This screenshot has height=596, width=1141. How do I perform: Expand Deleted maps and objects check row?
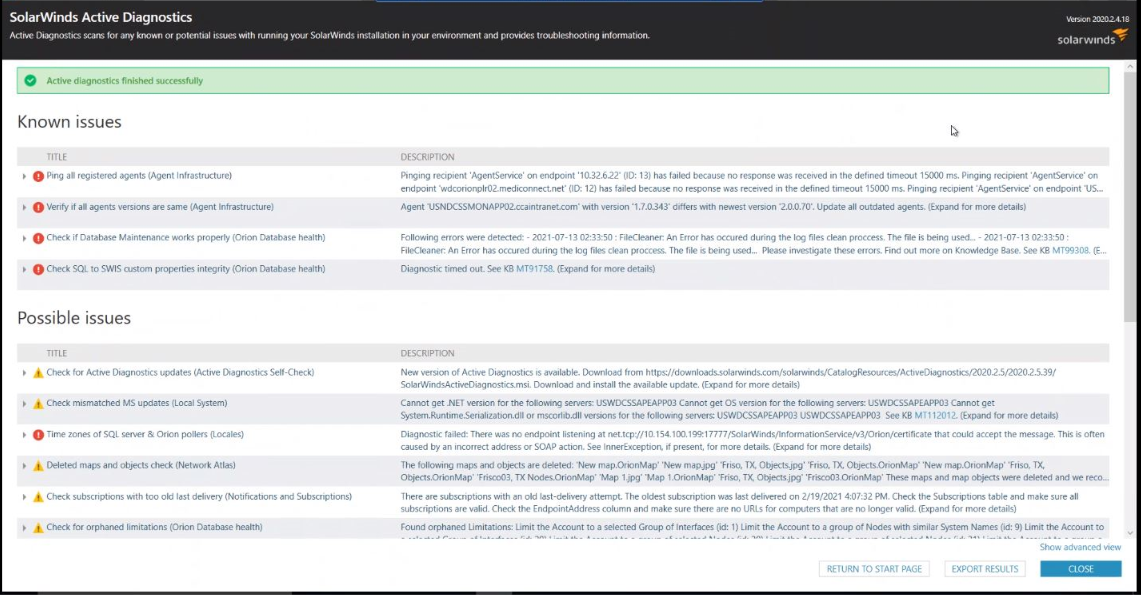[24, 466]
